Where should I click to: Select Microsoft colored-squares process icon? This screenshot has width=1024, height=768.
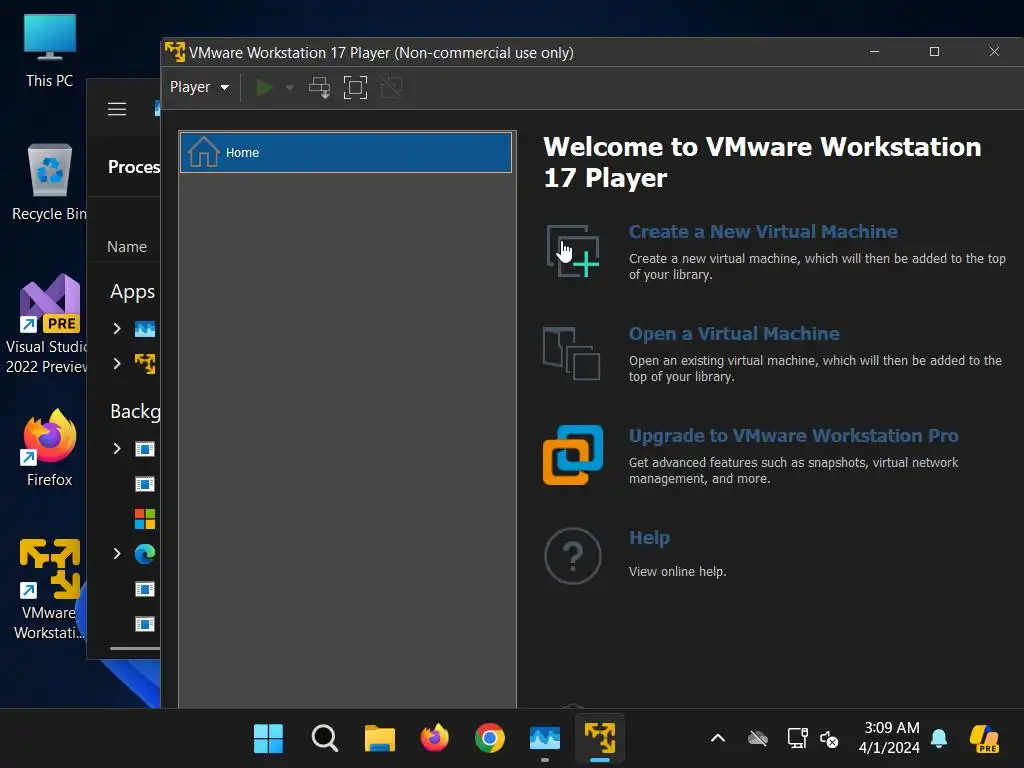145,519
